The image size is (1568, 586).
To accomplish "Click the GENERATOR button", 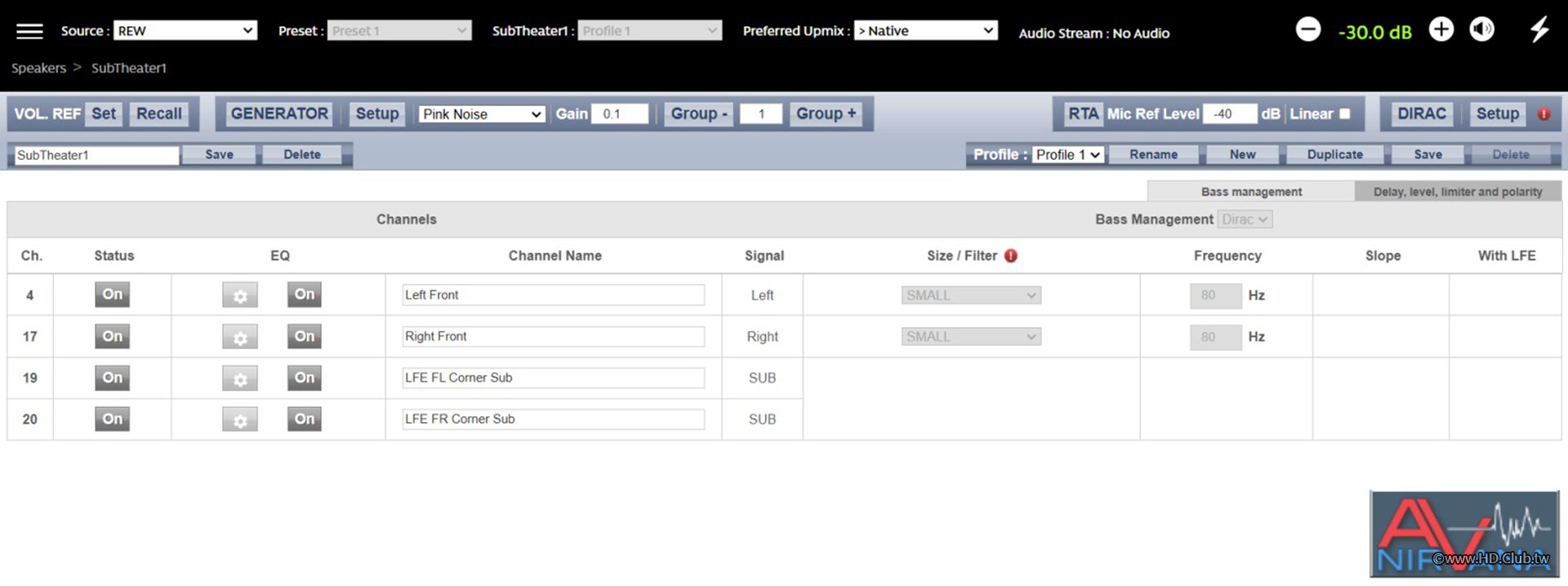I will [279, 114].
